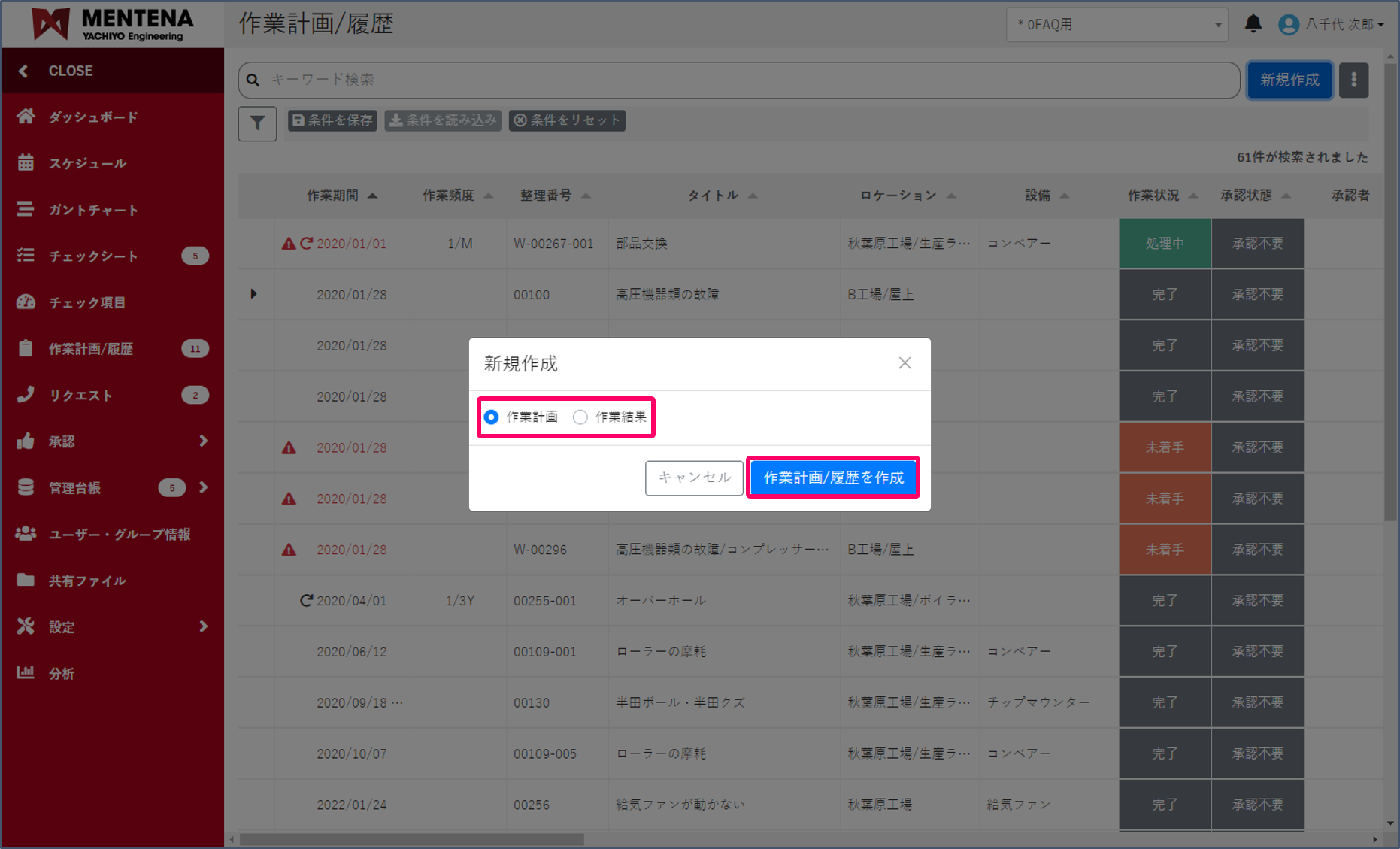Click the キーワード検索 search field

tap(677, 80)
